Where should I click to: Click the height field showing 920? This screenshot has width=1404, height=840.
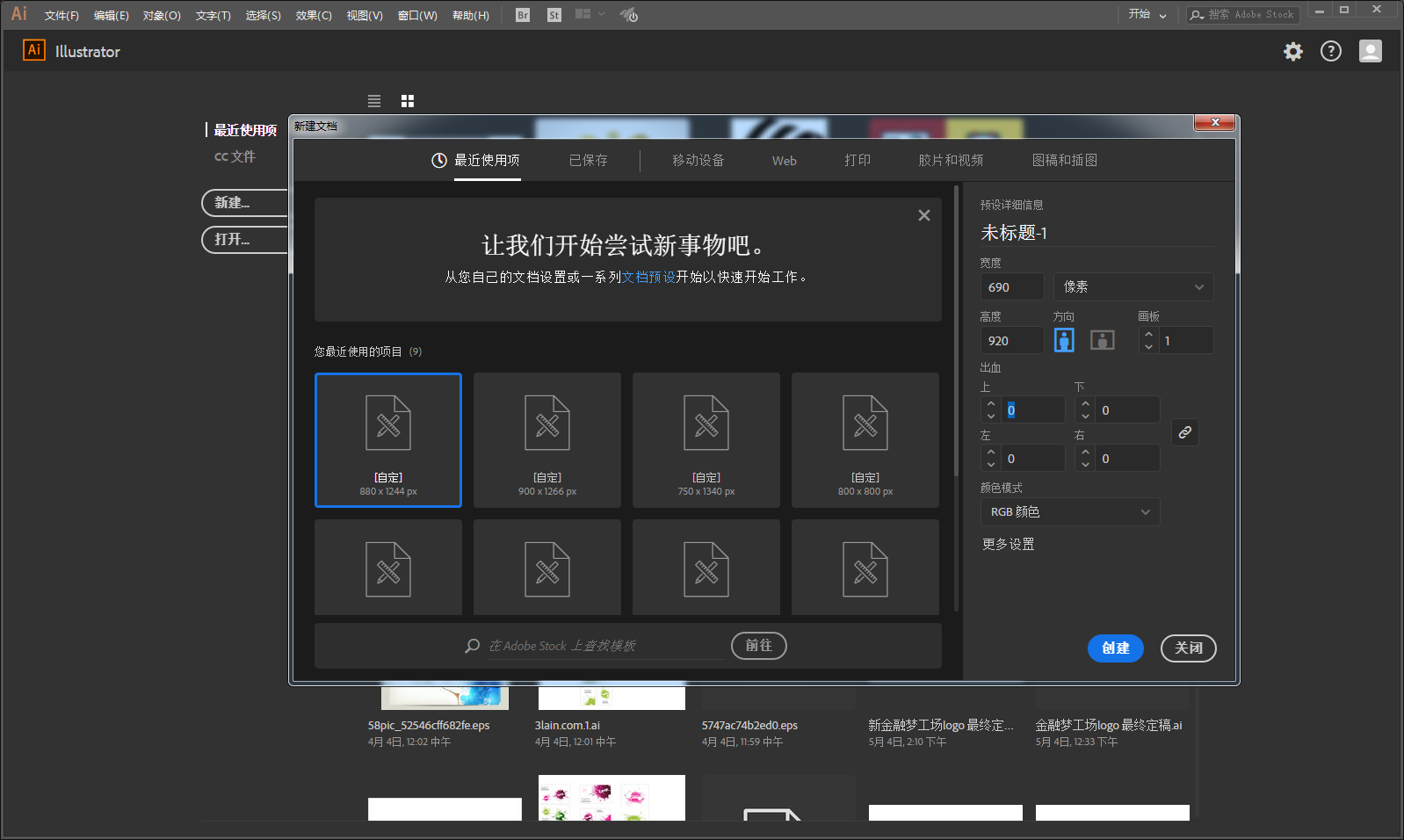(1012, 341)
